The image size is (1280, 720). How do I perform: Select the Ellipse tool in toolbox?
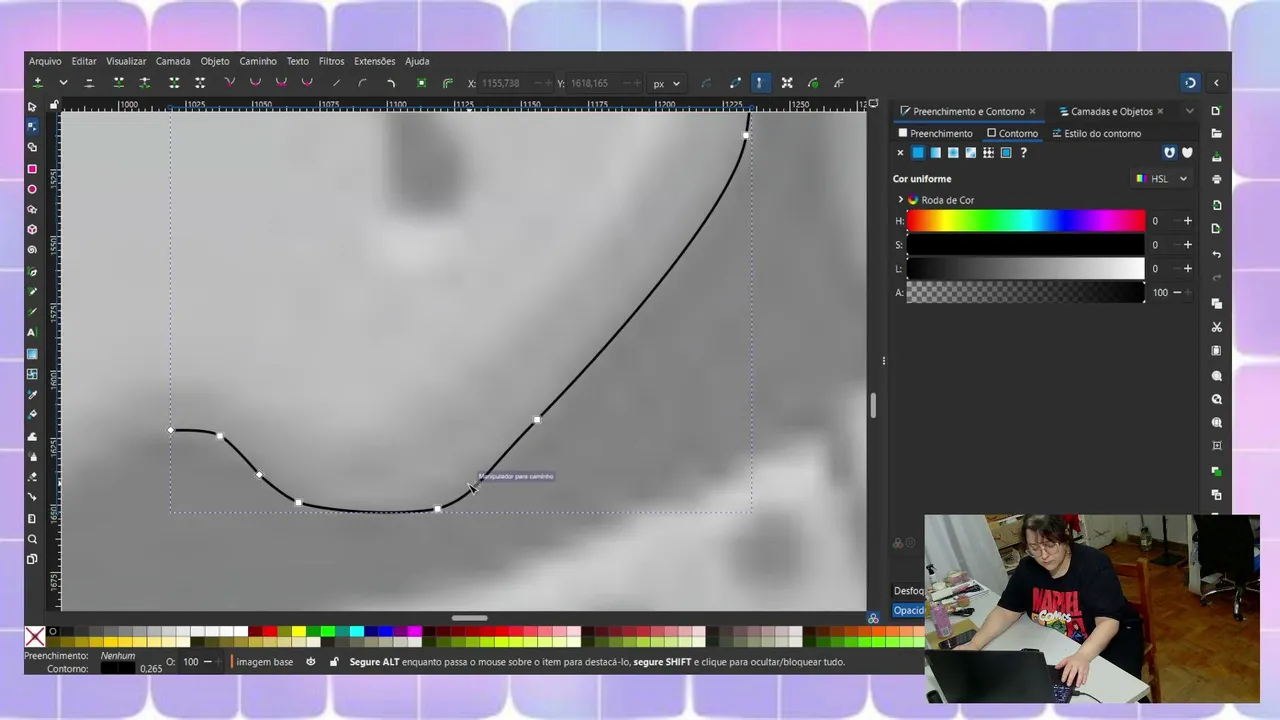(32, 189)
